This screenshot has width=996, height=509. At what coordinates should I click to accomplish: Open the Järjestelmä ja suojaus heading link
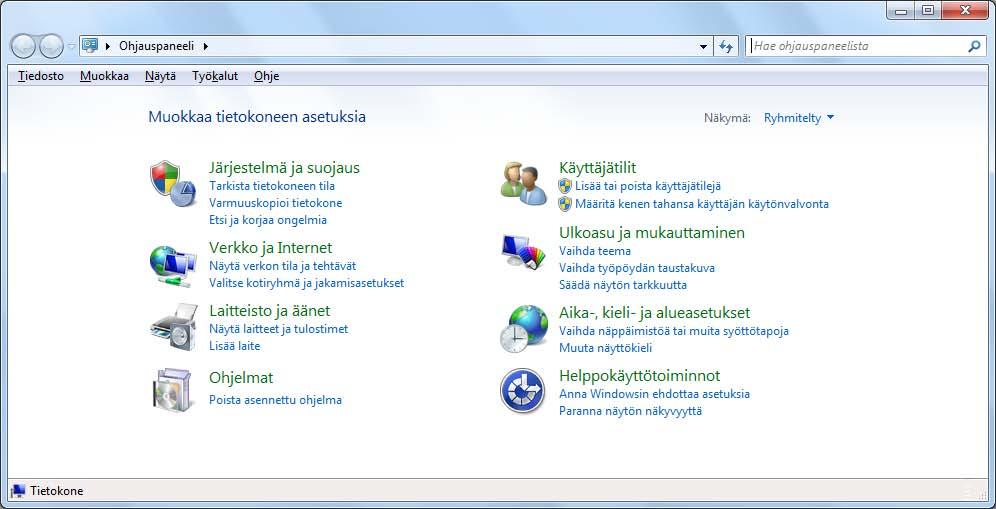point(284,168)
